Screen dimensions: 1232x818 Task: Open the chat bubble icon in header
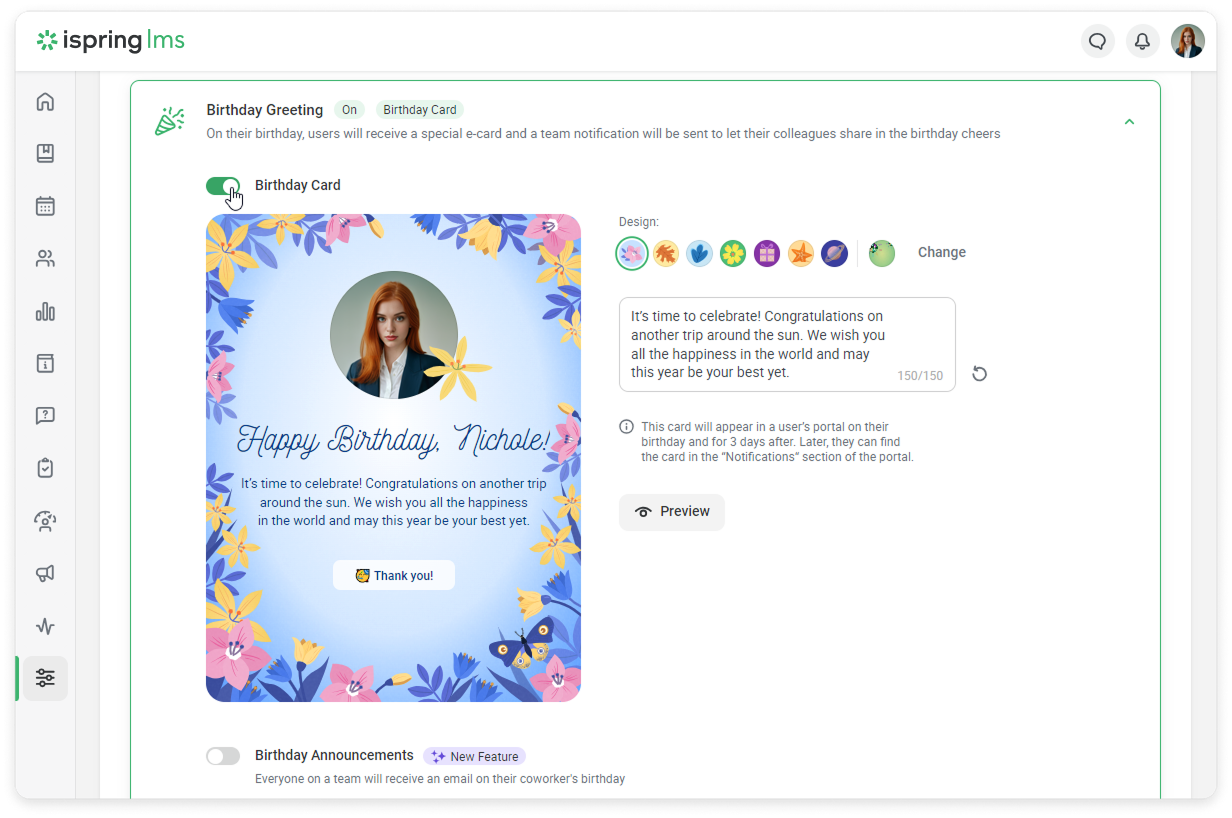(x=1097, y=41)
